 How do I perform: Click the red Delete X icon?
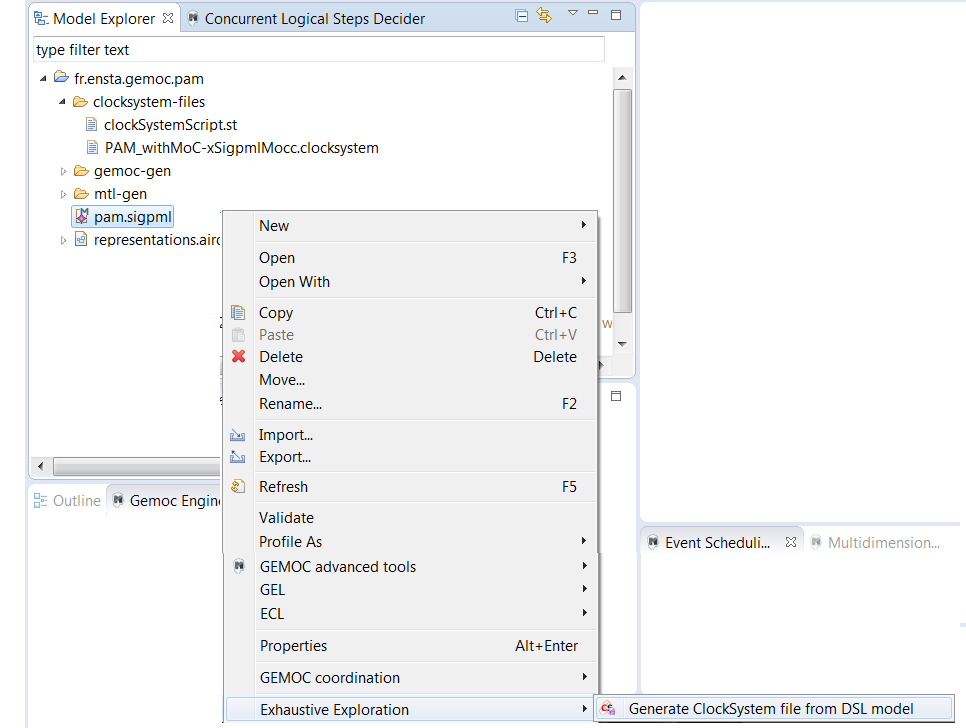(238, 357)
